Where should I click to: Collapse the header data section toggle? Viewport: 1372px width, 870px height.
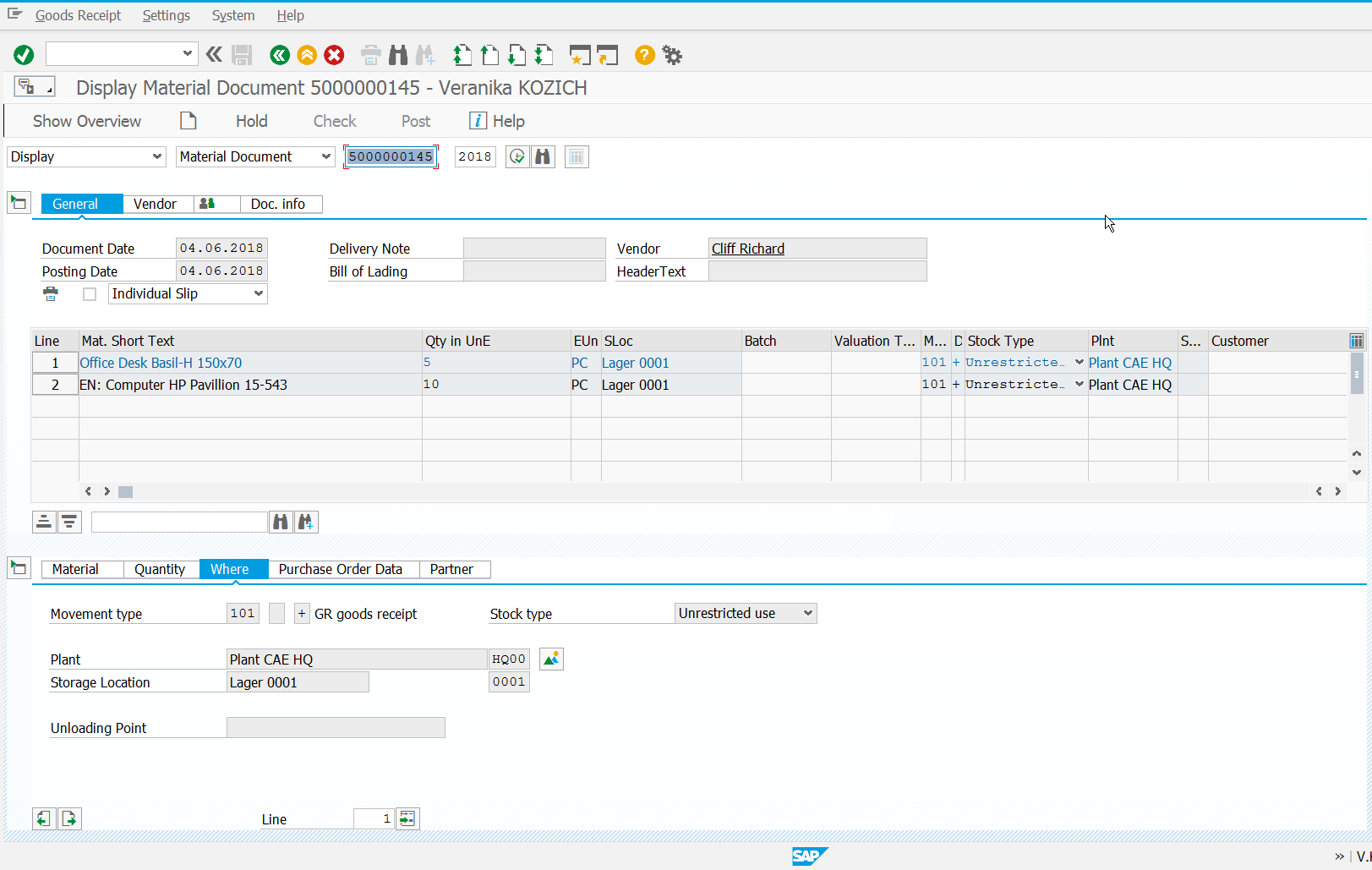[x=19, y=203]
